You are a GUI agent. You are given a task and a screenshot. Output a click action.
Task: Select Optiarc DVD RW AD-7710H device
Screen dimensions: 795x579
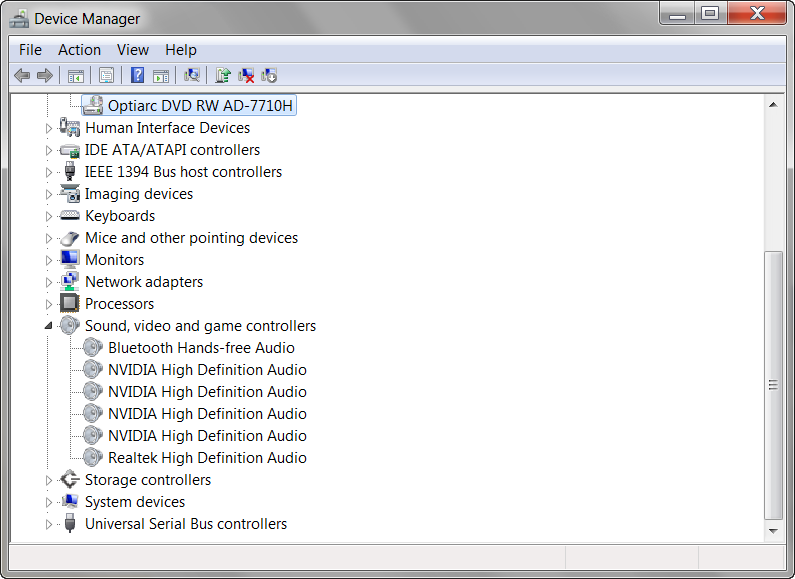pyautogui.click(x=189, y=105)
